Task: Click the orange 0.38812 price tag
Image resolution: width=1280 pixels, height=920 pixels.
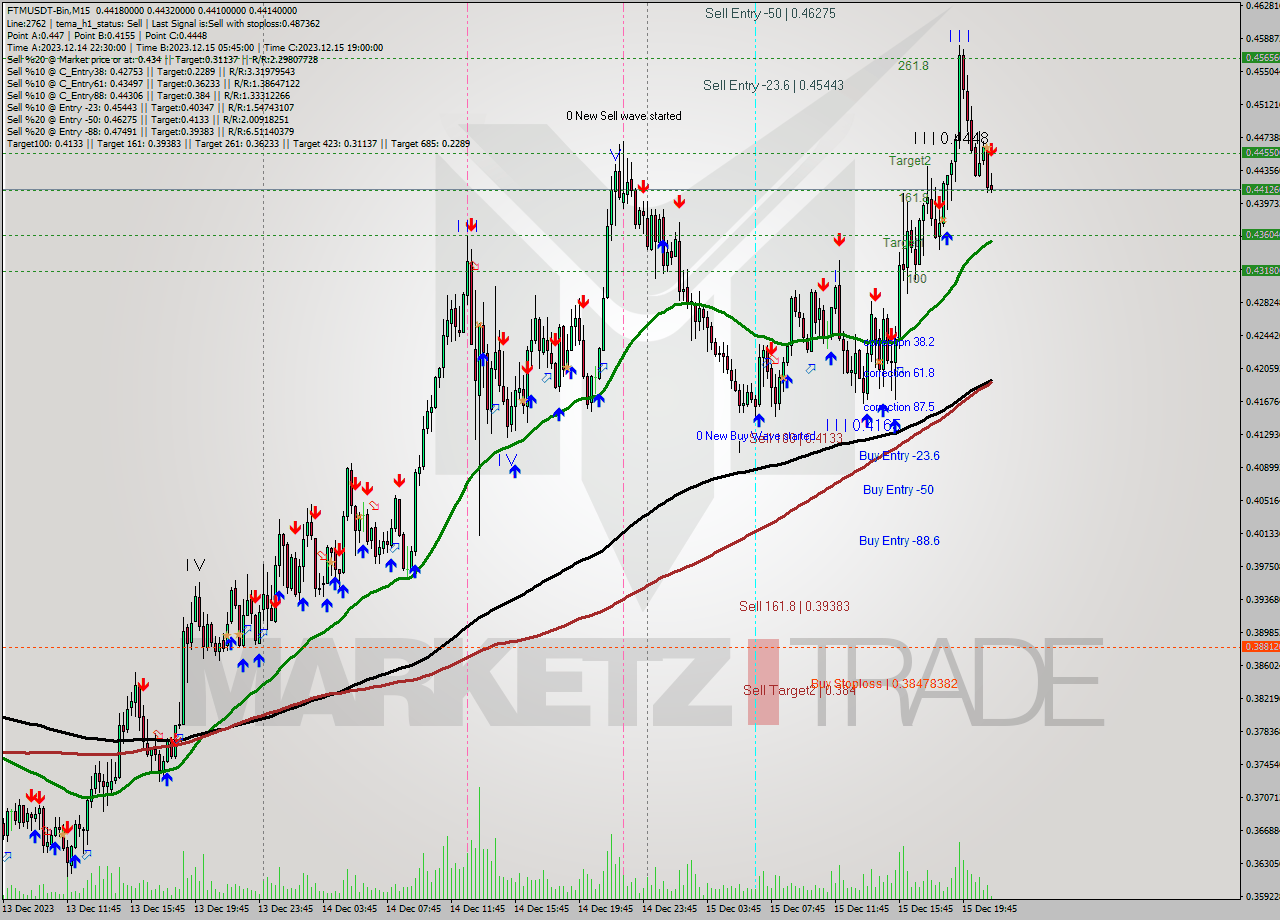Action: [x=1260, y=646]
